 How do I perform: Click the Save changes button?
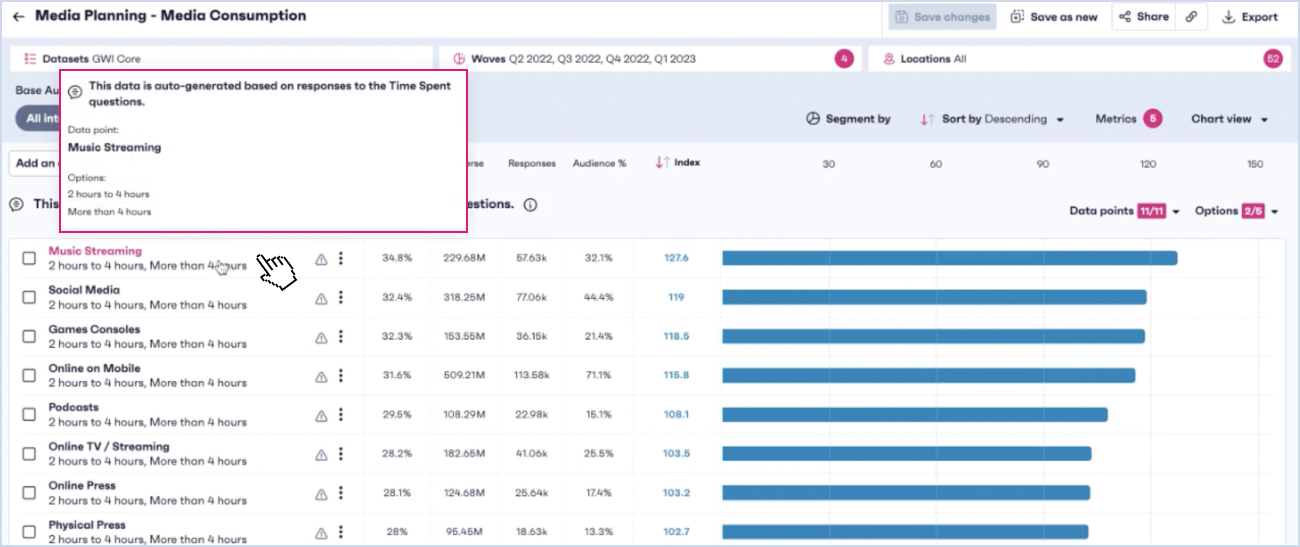pos(942,17)
